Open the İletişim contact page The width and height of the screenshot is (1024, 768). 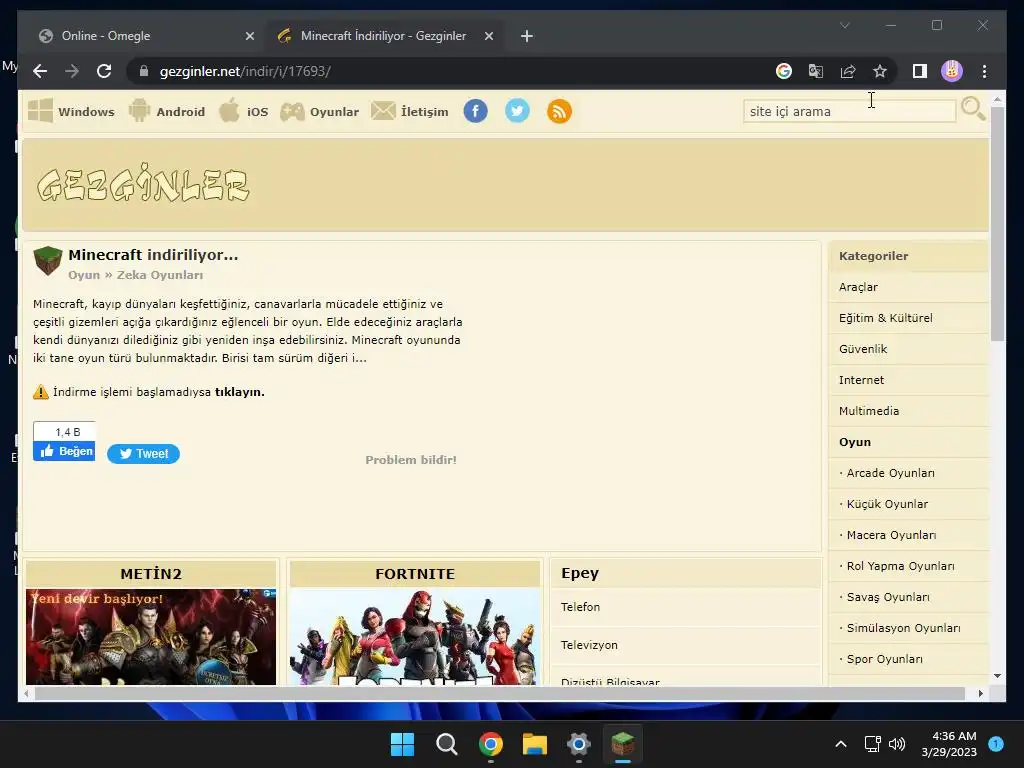click(x=409, y=111)
